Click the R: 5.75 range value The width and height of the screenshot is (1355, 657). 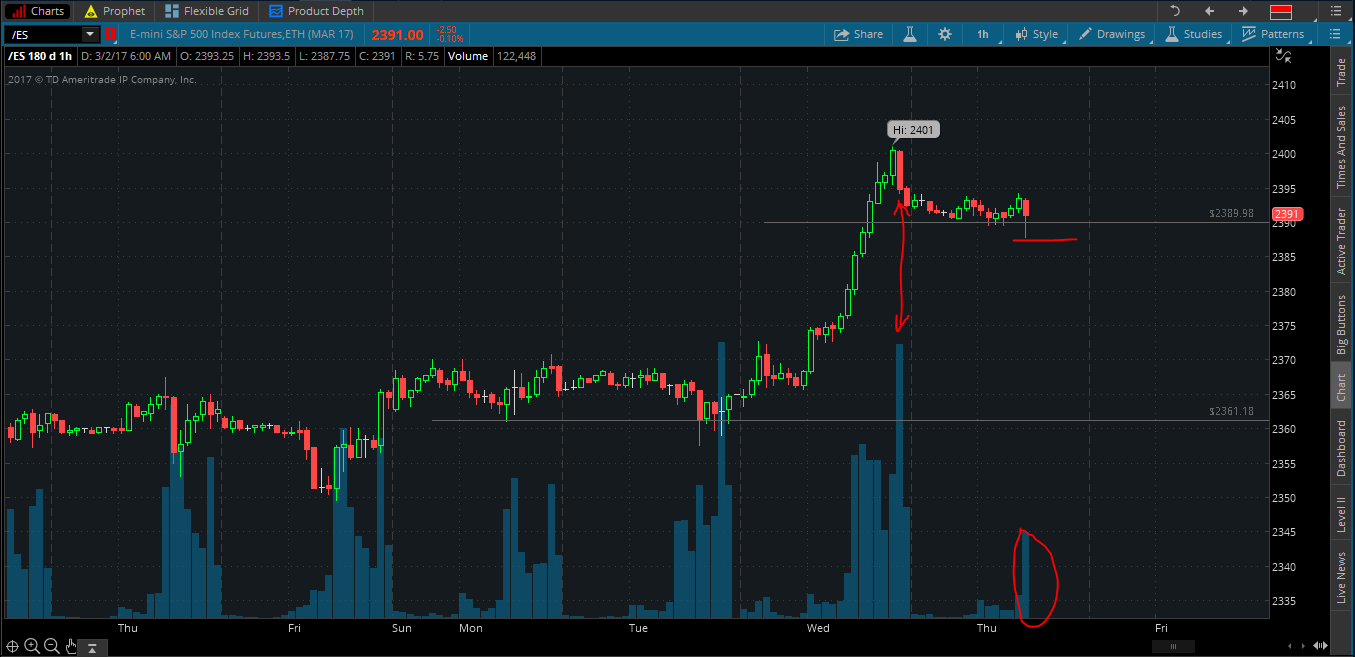click(x=421, y=56)
